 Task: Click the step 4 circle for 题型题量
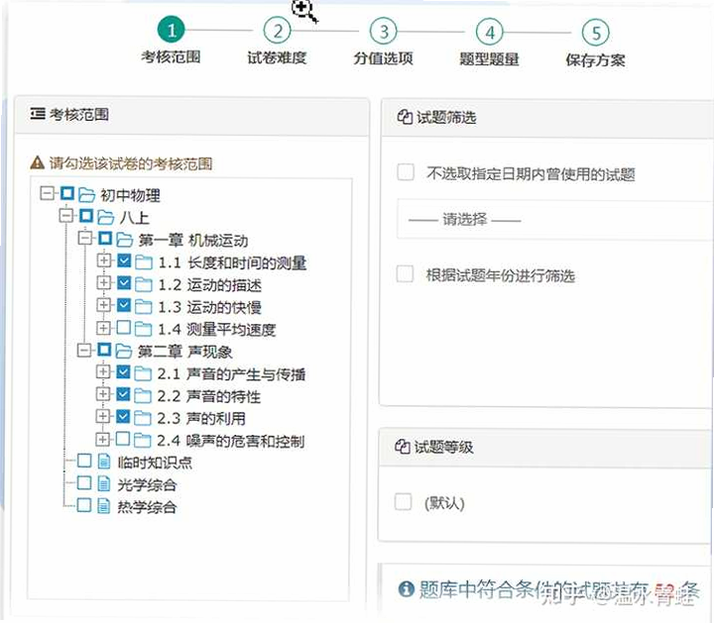pos(490,32)
